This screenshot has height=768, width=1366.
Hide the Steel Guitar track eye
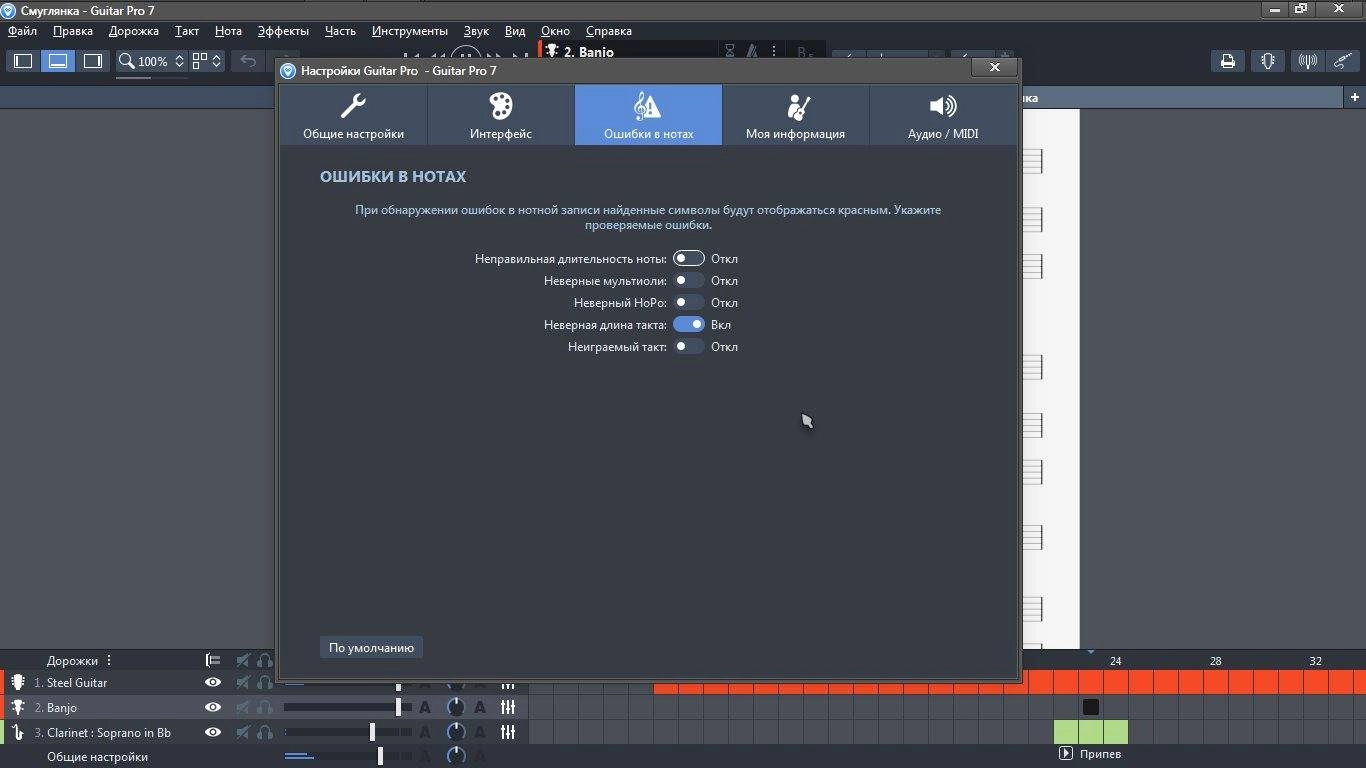(x=212, y=682)
